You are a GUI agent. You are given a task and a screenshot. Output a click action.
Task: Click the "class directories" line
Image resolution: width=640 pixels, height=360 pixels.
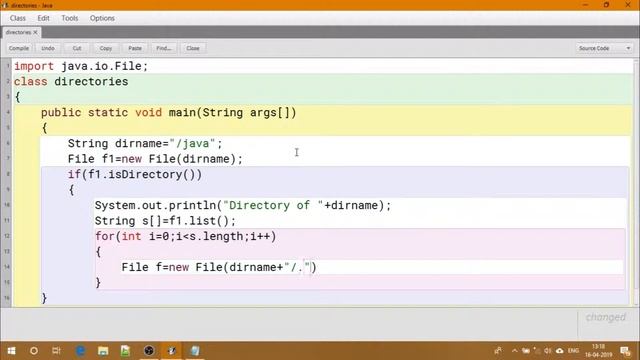(x=71, y=82)
